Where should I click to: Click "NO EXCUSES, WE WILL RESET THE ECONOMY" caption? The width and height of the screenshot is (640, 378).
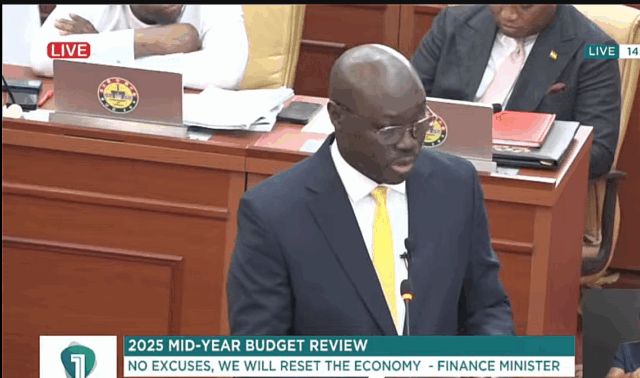274,366
